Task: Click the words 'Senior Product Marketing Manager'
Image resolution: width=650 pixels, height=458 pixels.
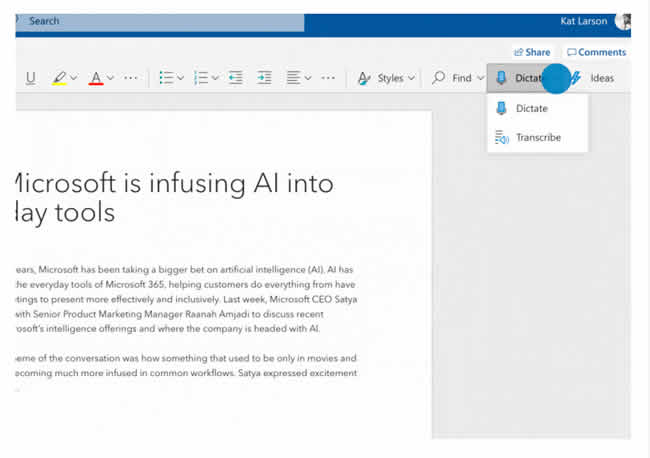Action: pyautogui.click(x=108, y=314)
